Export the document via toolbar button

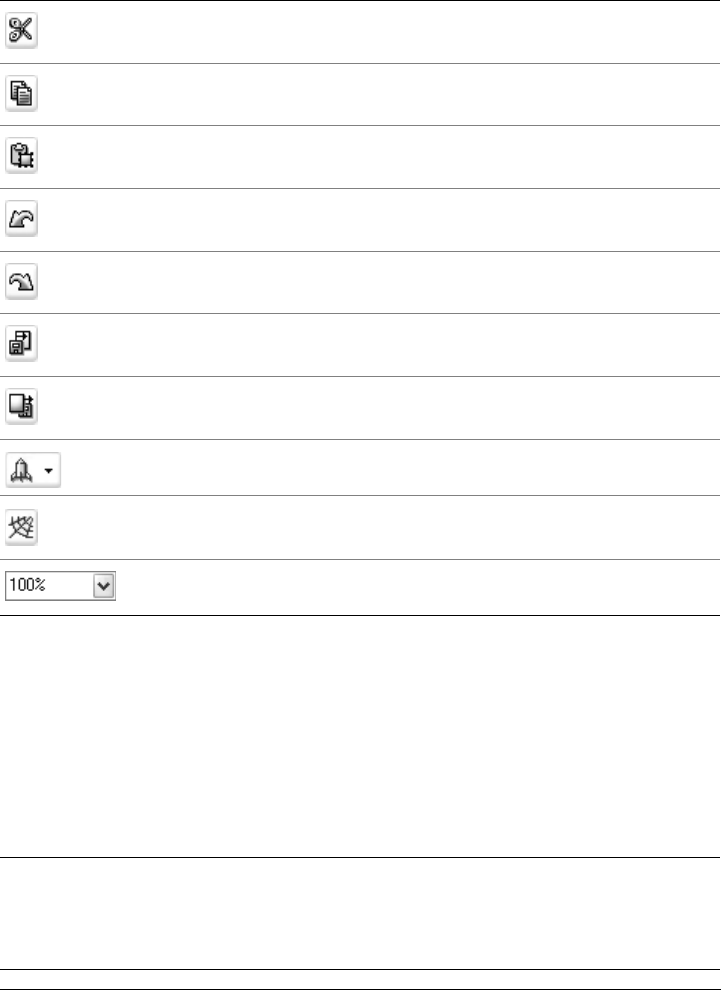click(x=21, y=406)
